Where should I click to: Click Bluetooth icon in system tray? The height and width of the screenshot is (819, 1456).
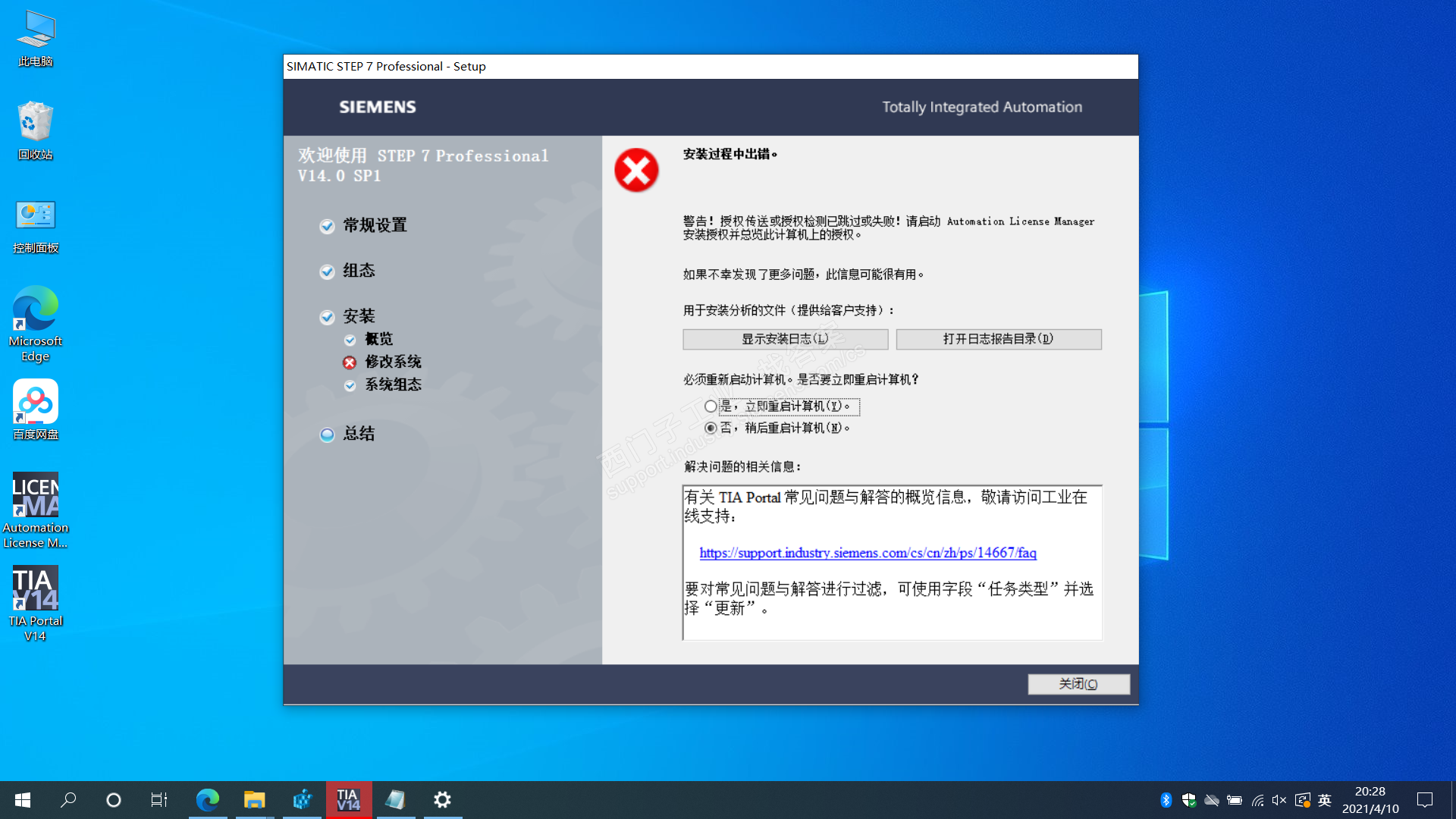click(x=1166, y=800)
